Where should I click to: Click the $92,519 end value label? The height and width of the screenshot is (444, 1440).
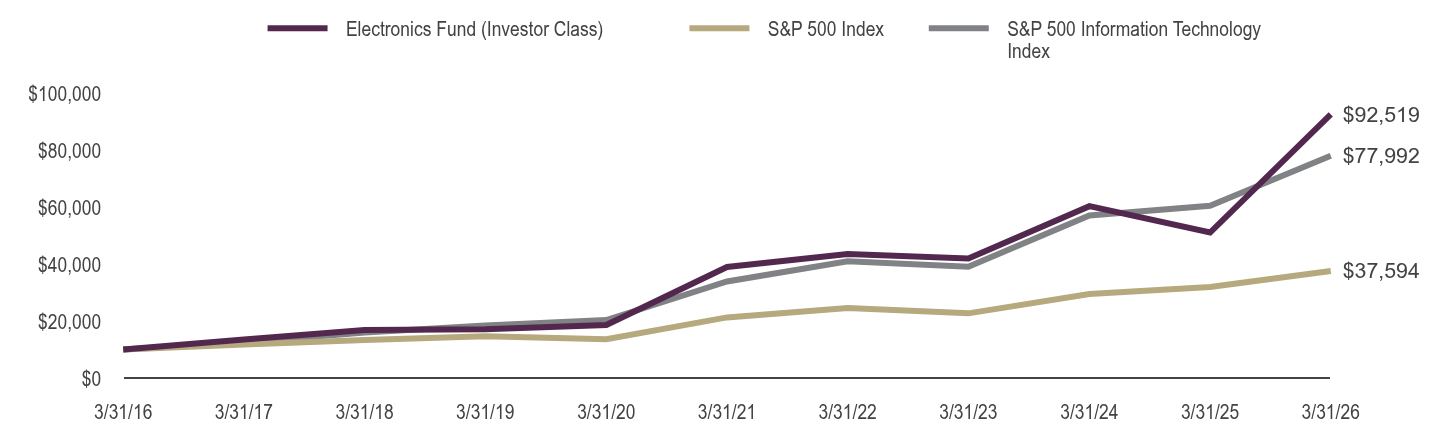pyautogui.click(x=1381, y=115)
